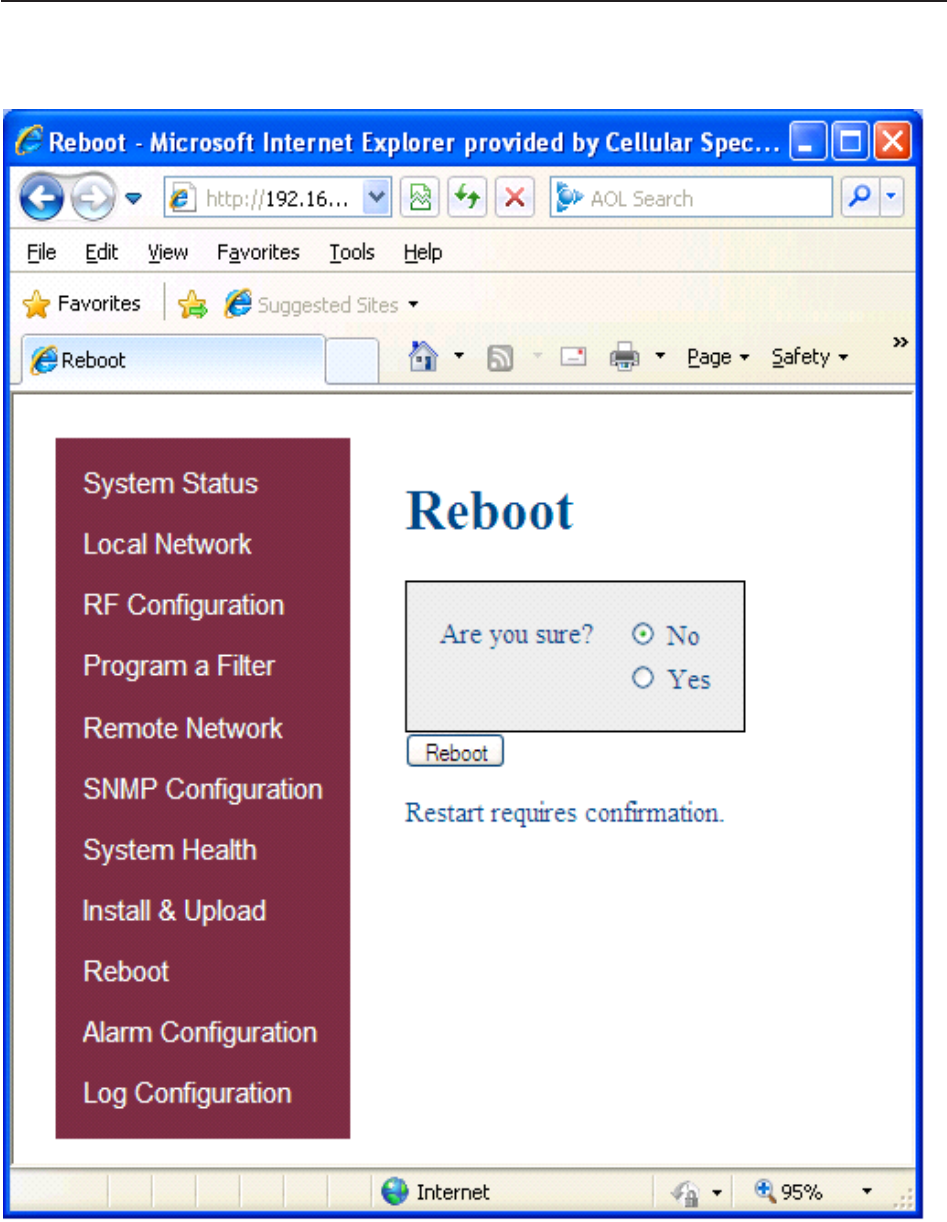This screenshot has width=947, height=1222.
Task: Click the Home icon in command bar
Action: 422,355
